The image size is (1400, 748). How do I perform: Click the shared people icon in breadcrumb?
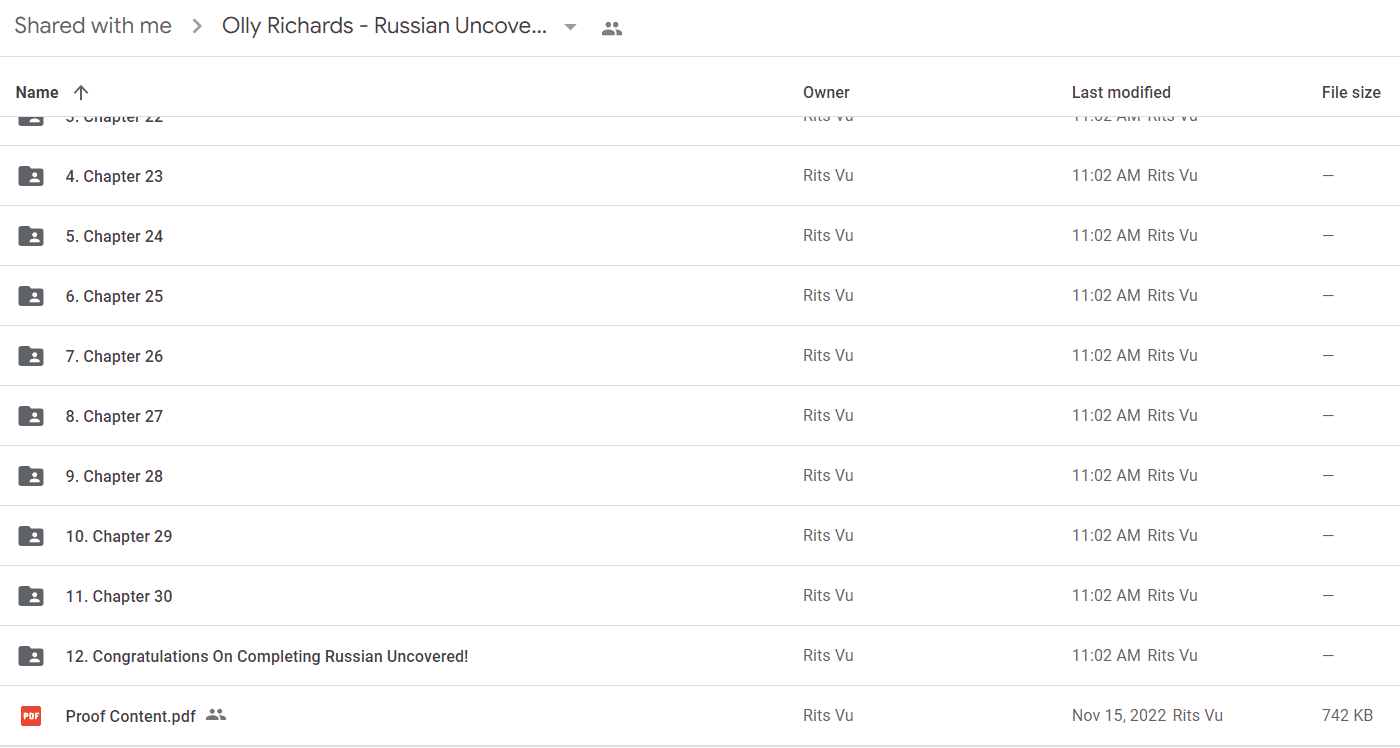(x=612, y=29)
